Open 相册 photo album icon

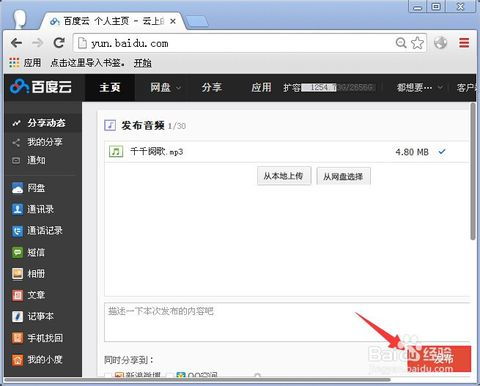point(17,274)
